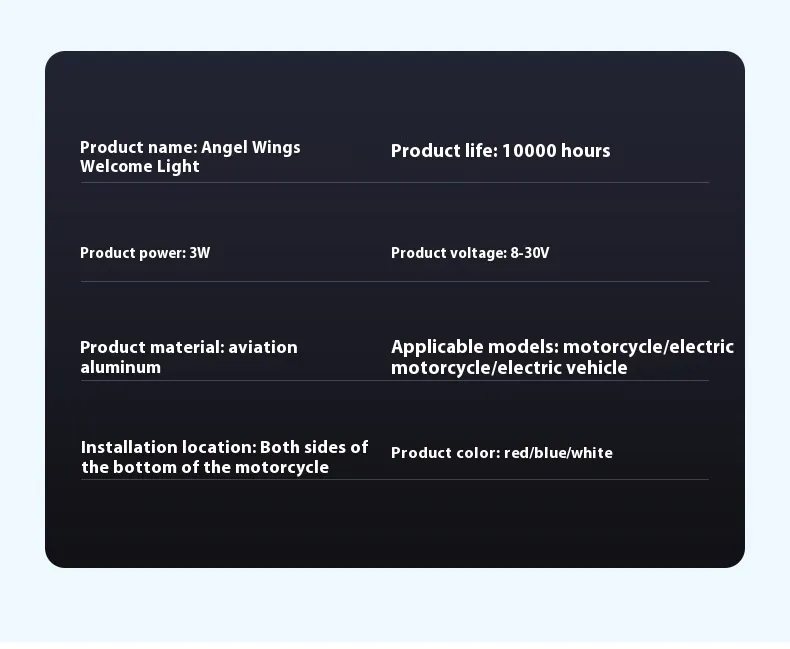Click the 'Installation location' label

pos(168,447)
